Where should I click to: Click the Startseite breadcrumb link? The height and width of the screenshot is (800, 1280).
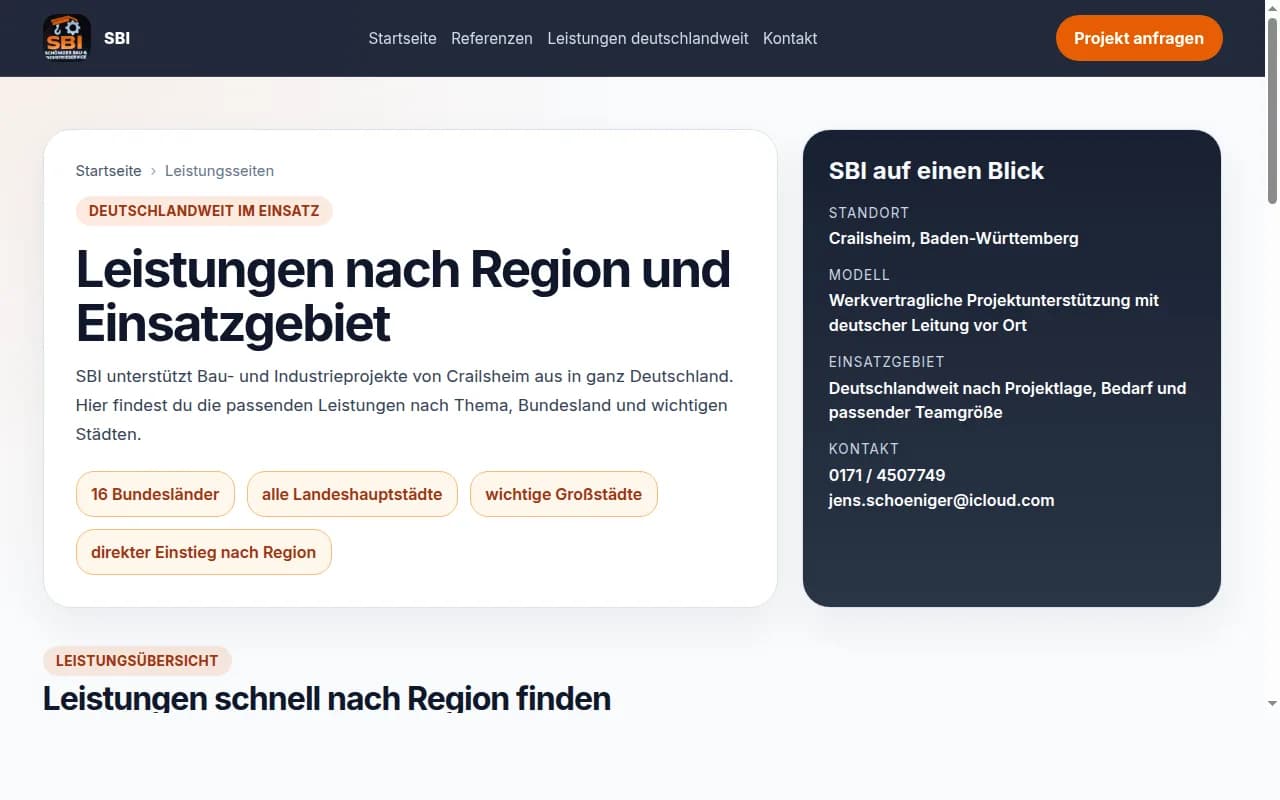(x=108, y=171)
